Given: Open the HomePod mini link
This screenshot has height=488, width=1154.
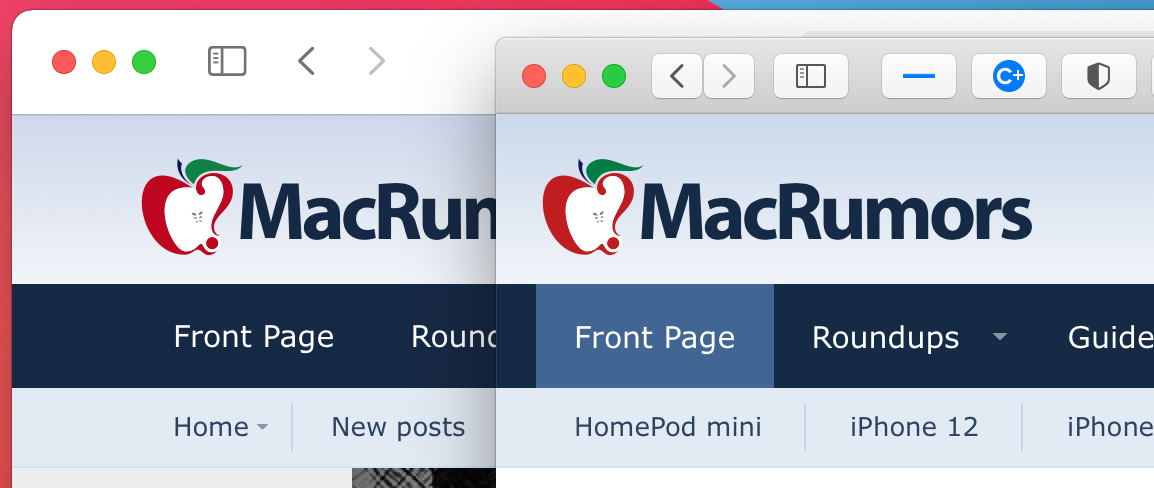Looking at the screenshot, I should point(668,427).
